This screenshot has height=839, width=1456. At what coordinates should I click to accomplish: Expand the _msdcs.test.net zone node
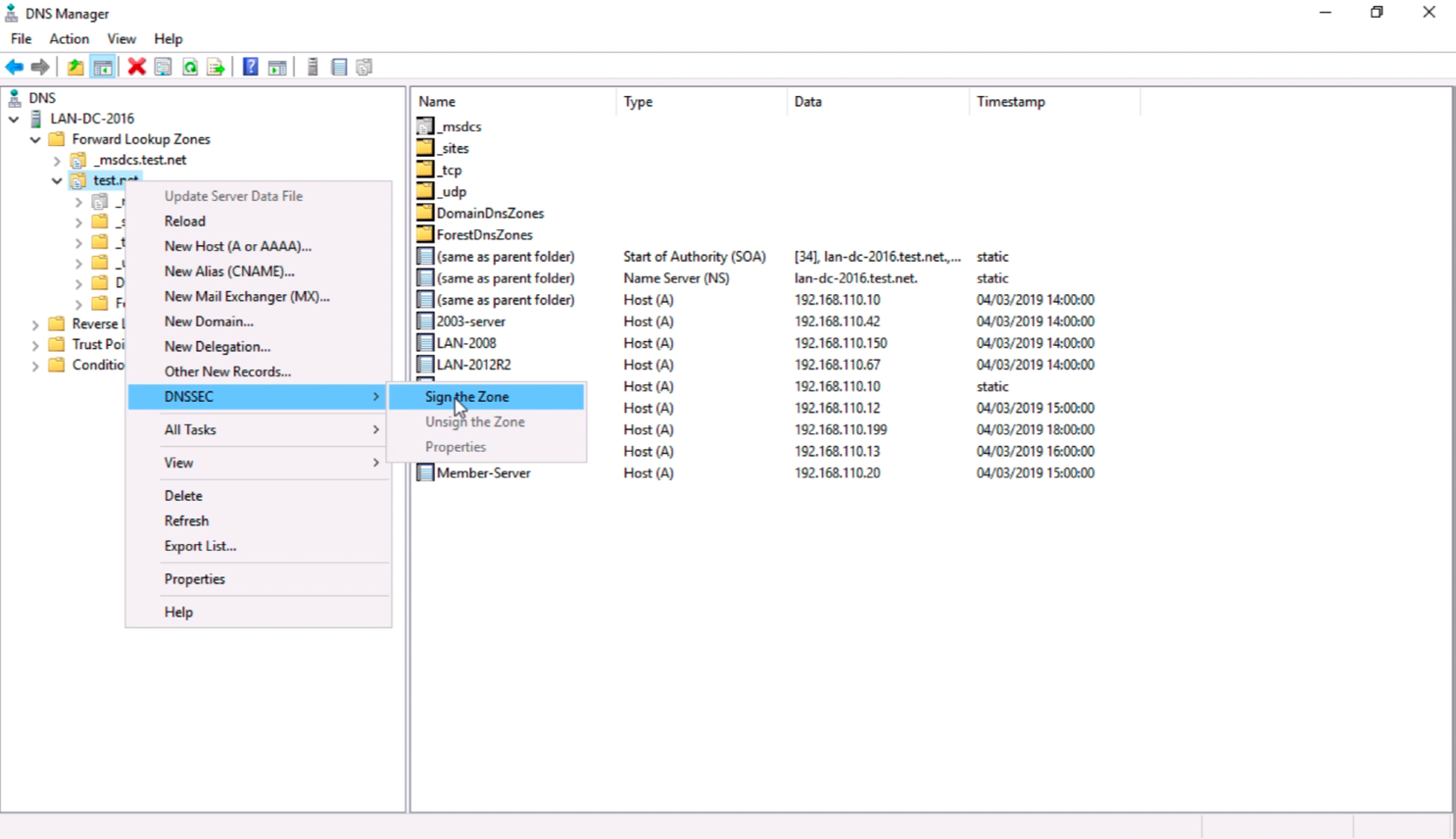57,160
